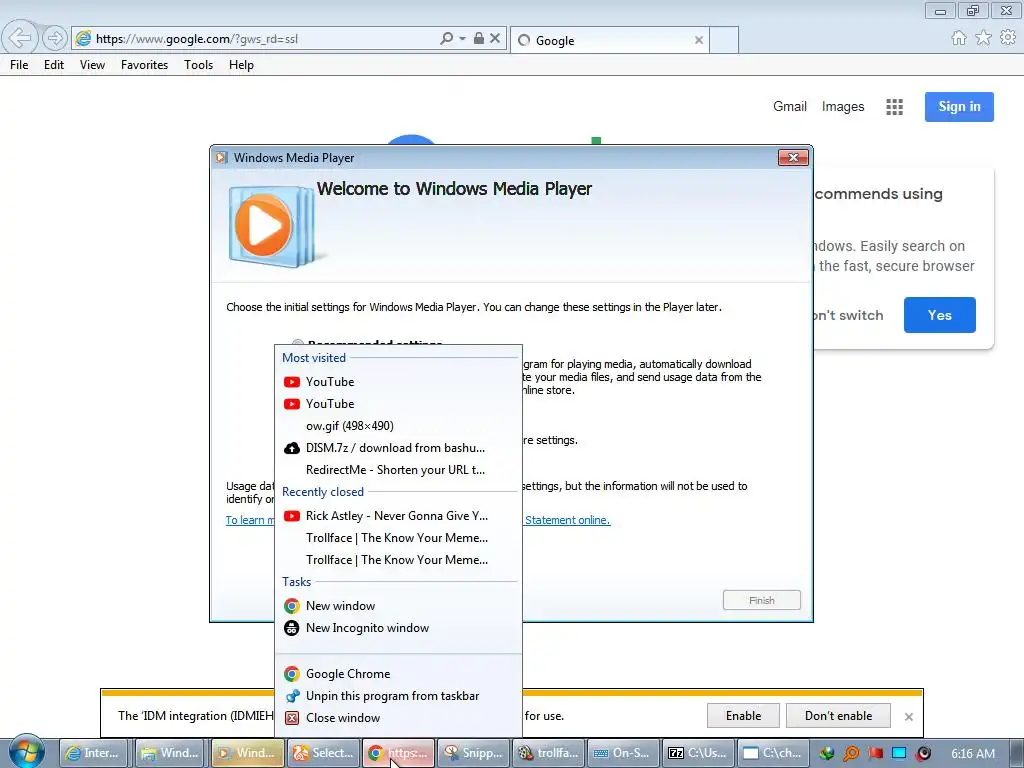
Task: Click the orange magnifier tray icon
Action: 851,754
